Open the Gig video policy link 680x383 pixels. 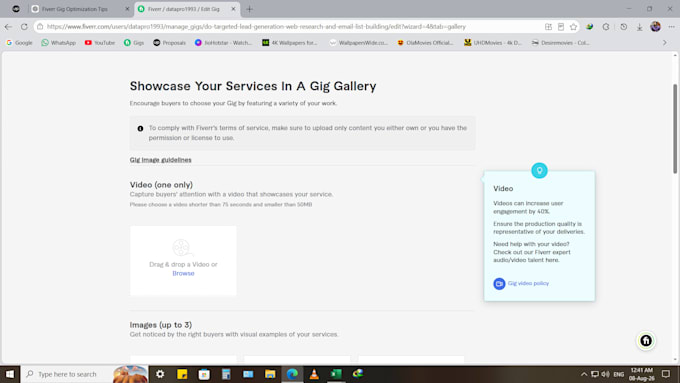[528, 283]
